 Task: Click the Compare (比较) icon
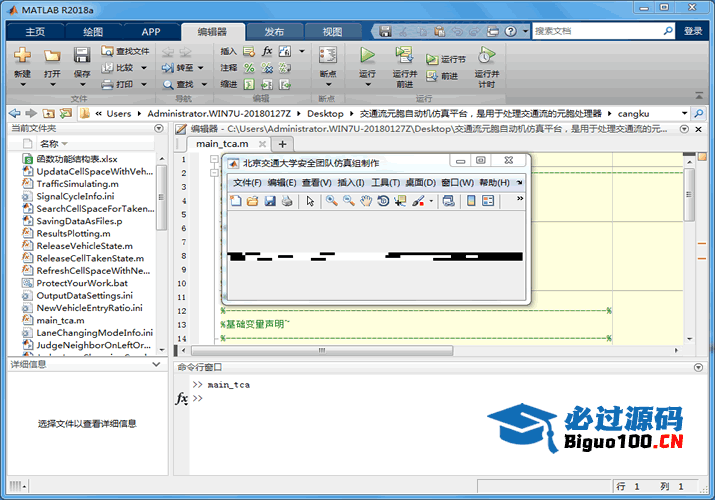coord(107,67)
